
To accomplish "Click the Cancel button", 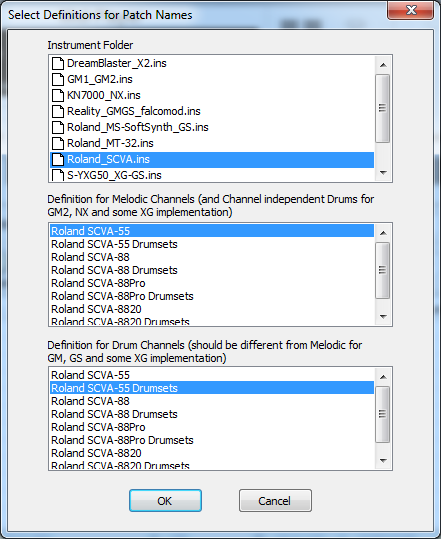I will click(275, 501).
